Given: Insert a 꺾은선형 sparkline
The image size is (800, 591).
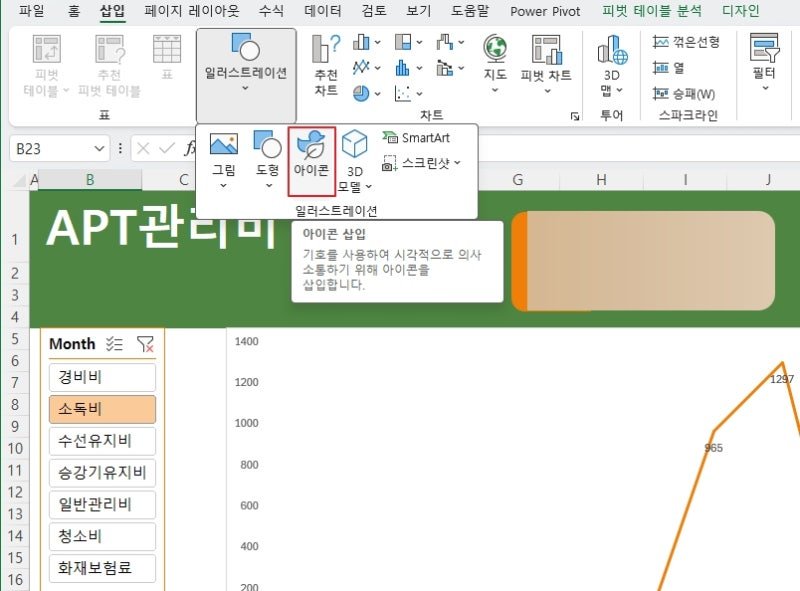Looking at the screenshot, I should click(686, 42).
